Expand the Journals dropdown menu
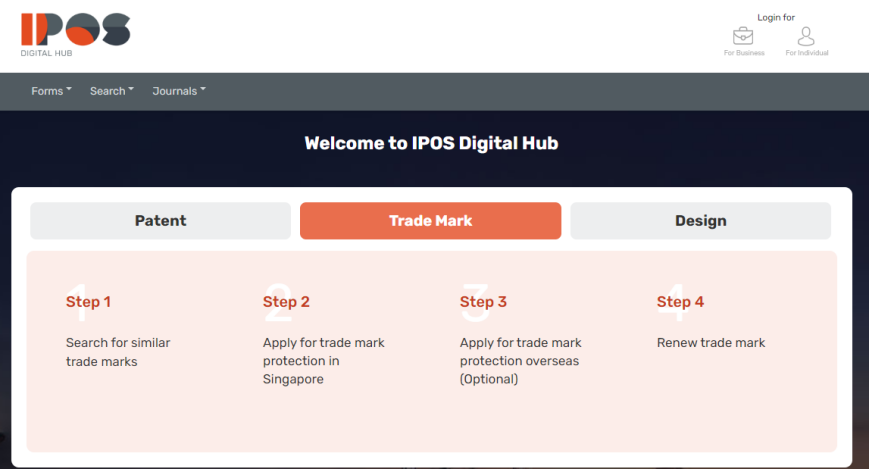Image resolution: width=870 pixels, height=470 pixels. [179, 91]
